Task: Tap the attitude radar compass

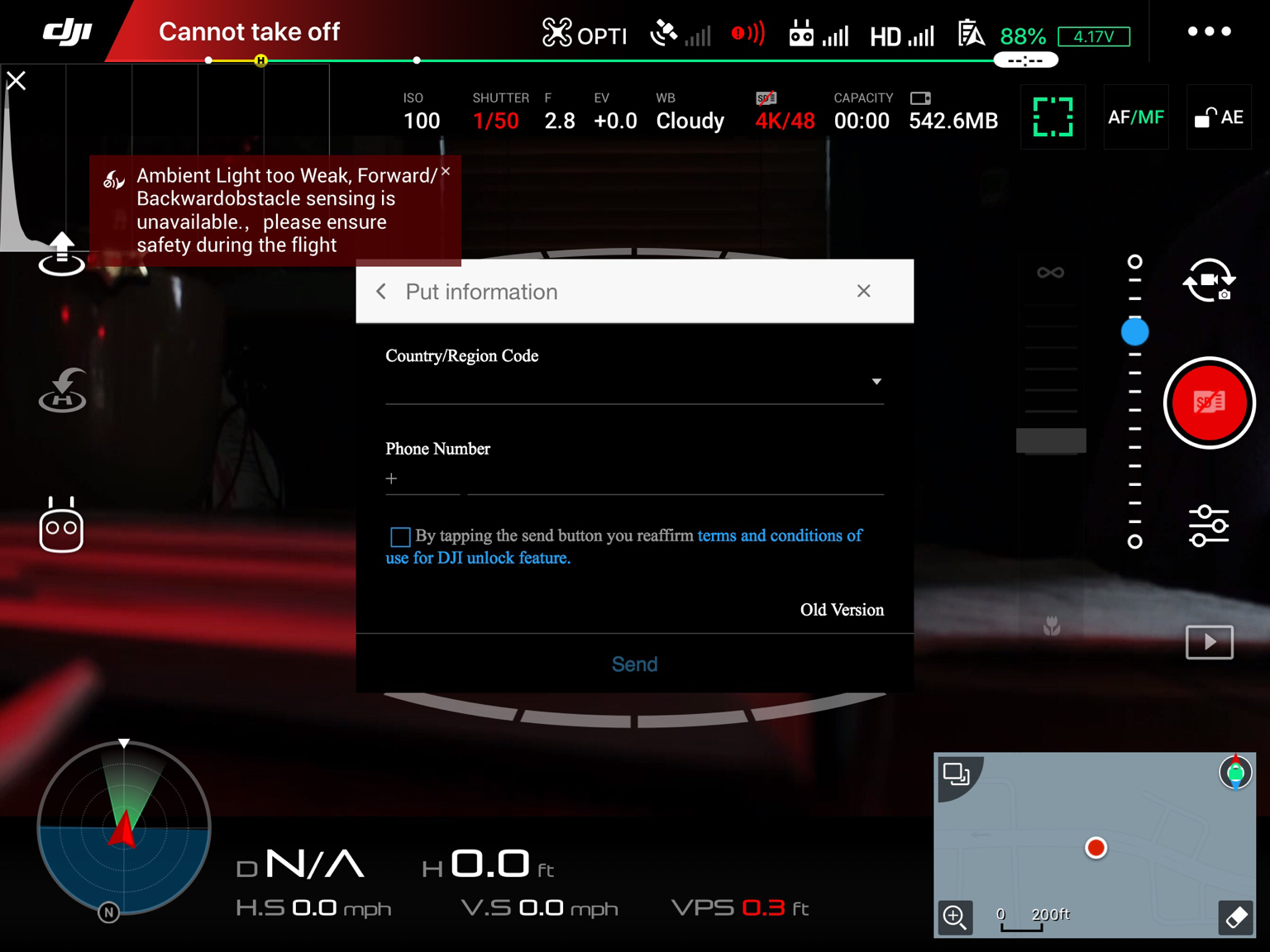Action: pos(124,827)
